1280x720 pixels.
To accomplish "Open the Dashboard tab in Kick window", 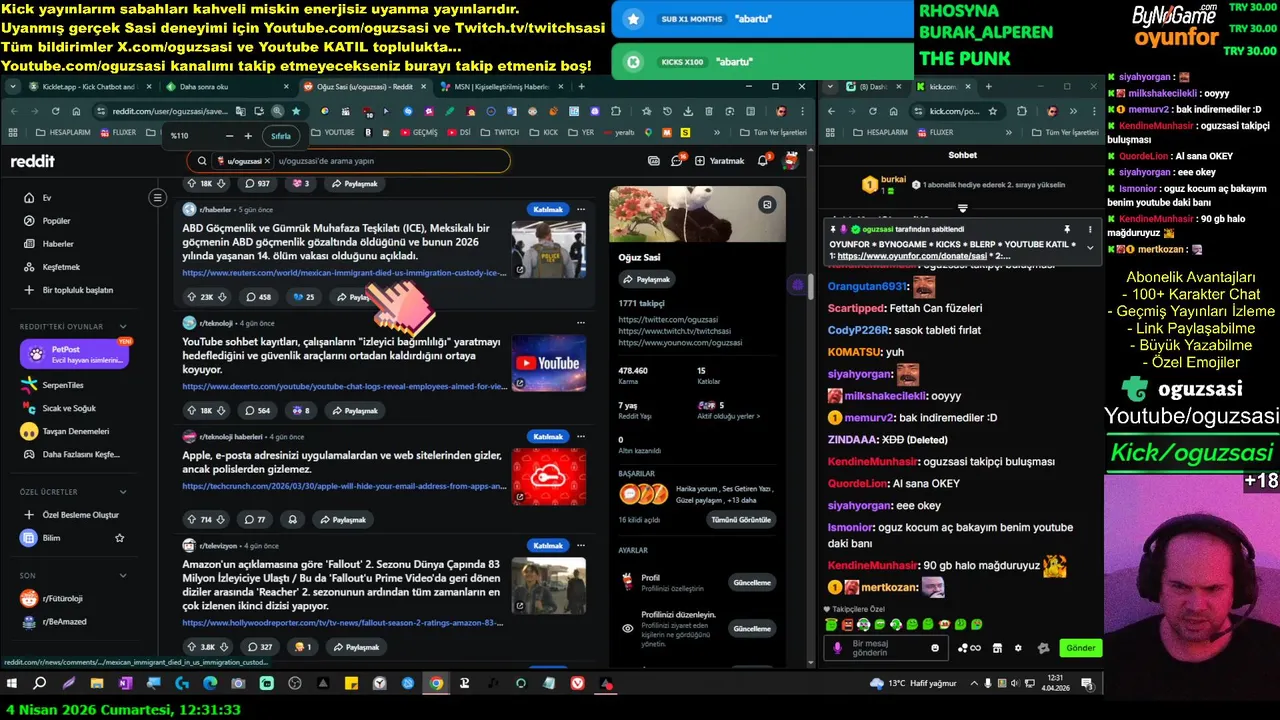I will (875, 87).
